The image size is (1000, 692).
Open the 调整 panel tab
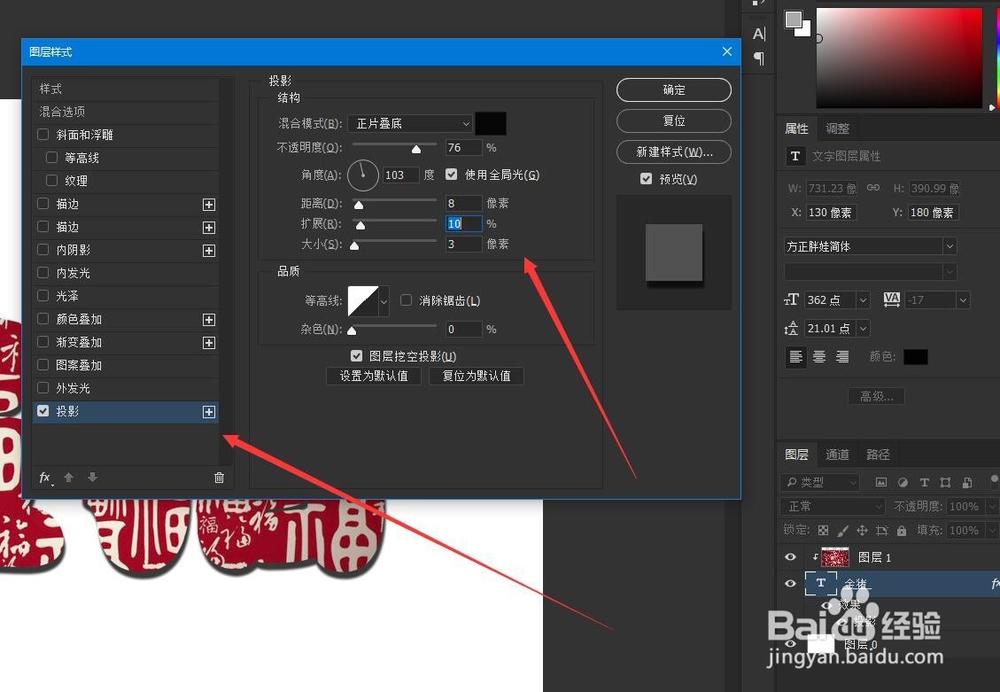837,128
